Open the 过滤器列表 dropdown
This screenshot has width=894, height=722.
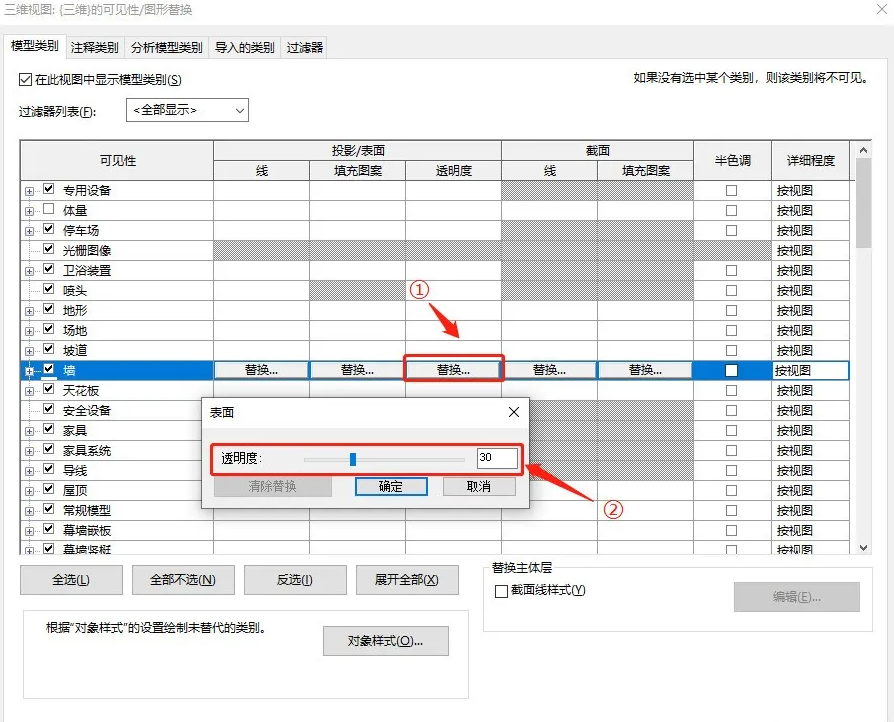(x=187, y=110)
